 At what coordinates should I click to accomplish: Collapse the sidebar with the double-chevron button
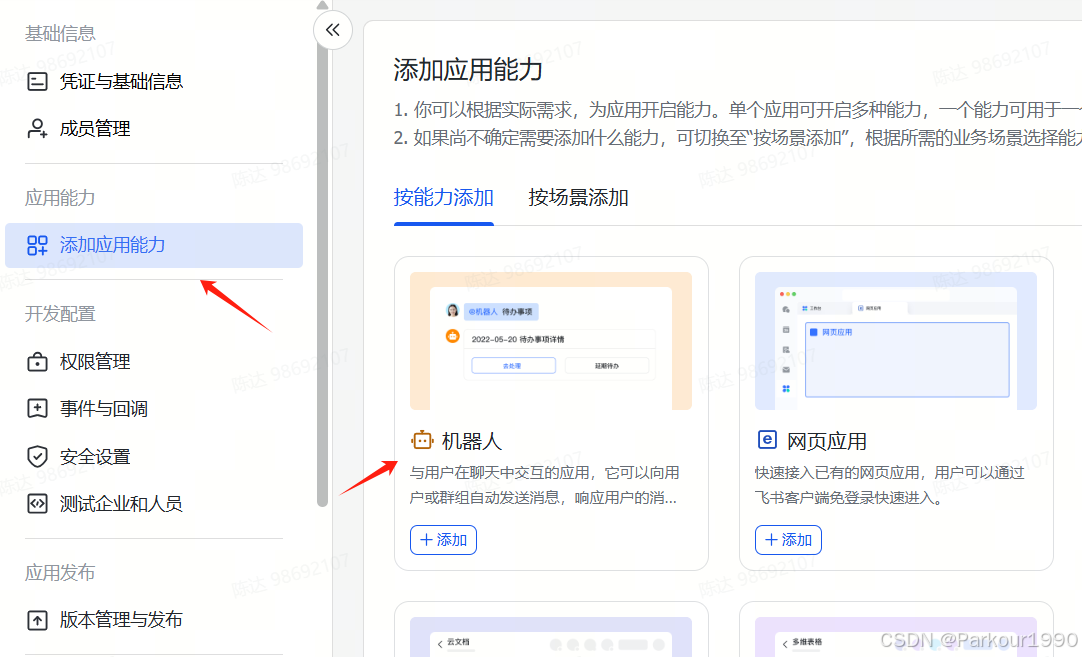333,30
